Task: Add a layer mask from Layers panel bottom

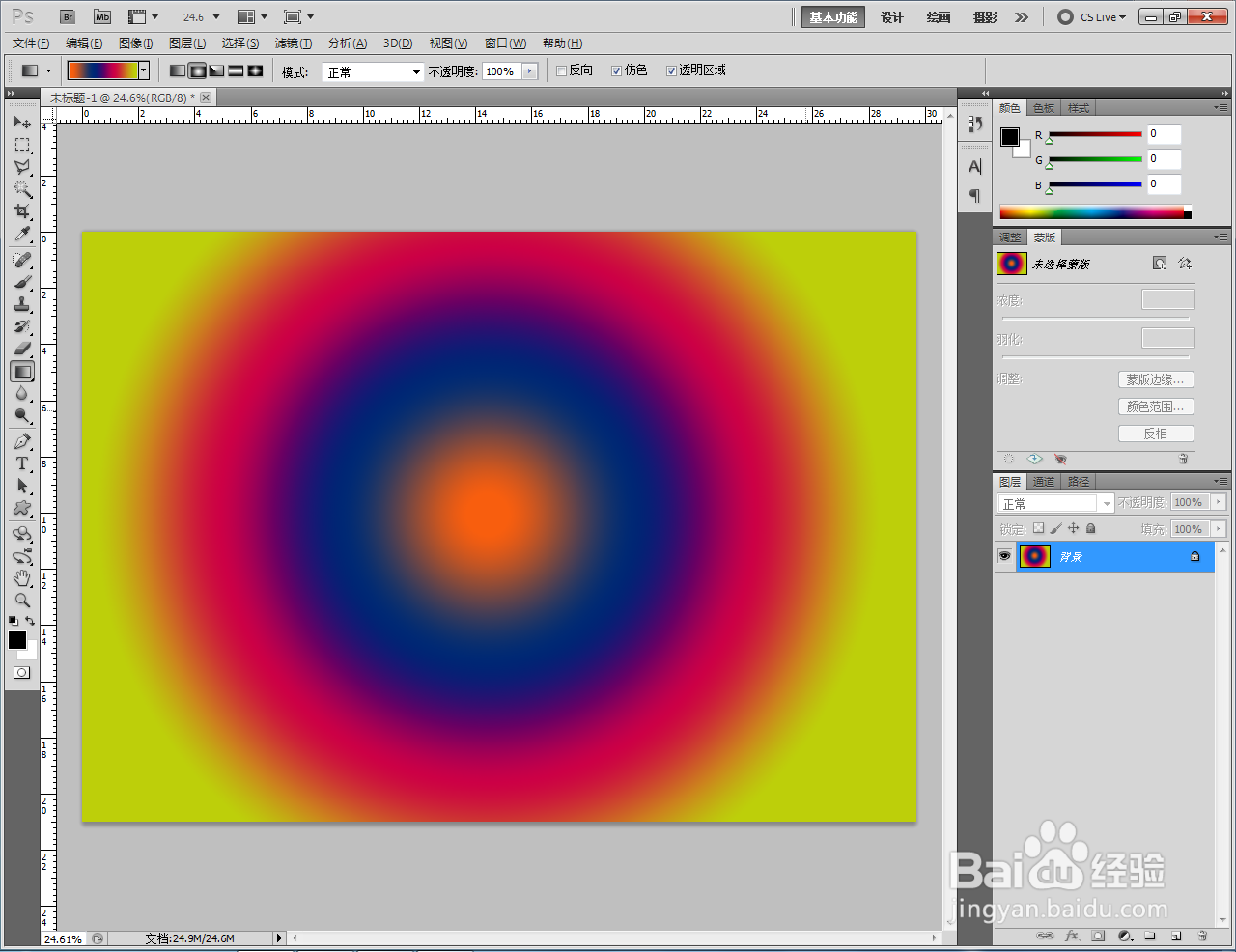Action: [1098, 936]
